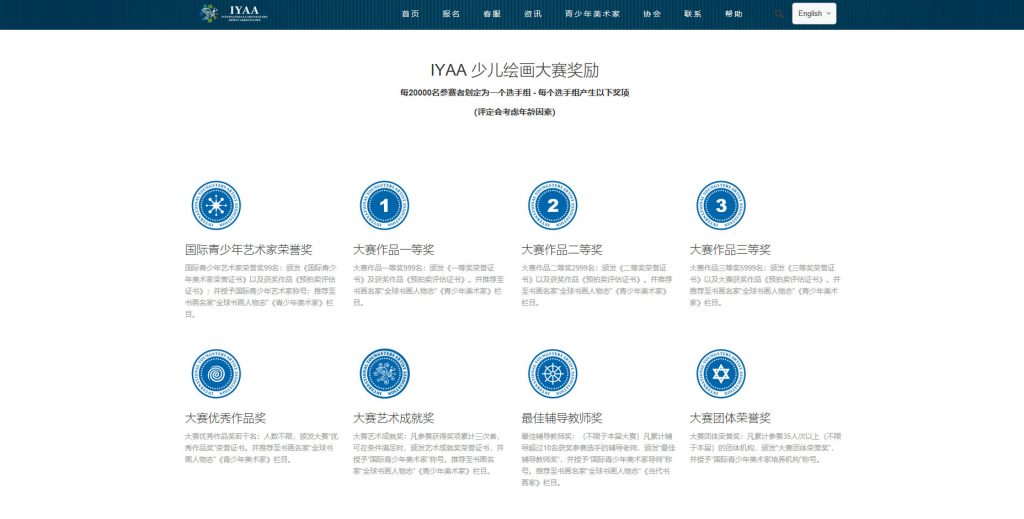
Task: Open the 联系 menu item
Action: (x=692, y=14)
